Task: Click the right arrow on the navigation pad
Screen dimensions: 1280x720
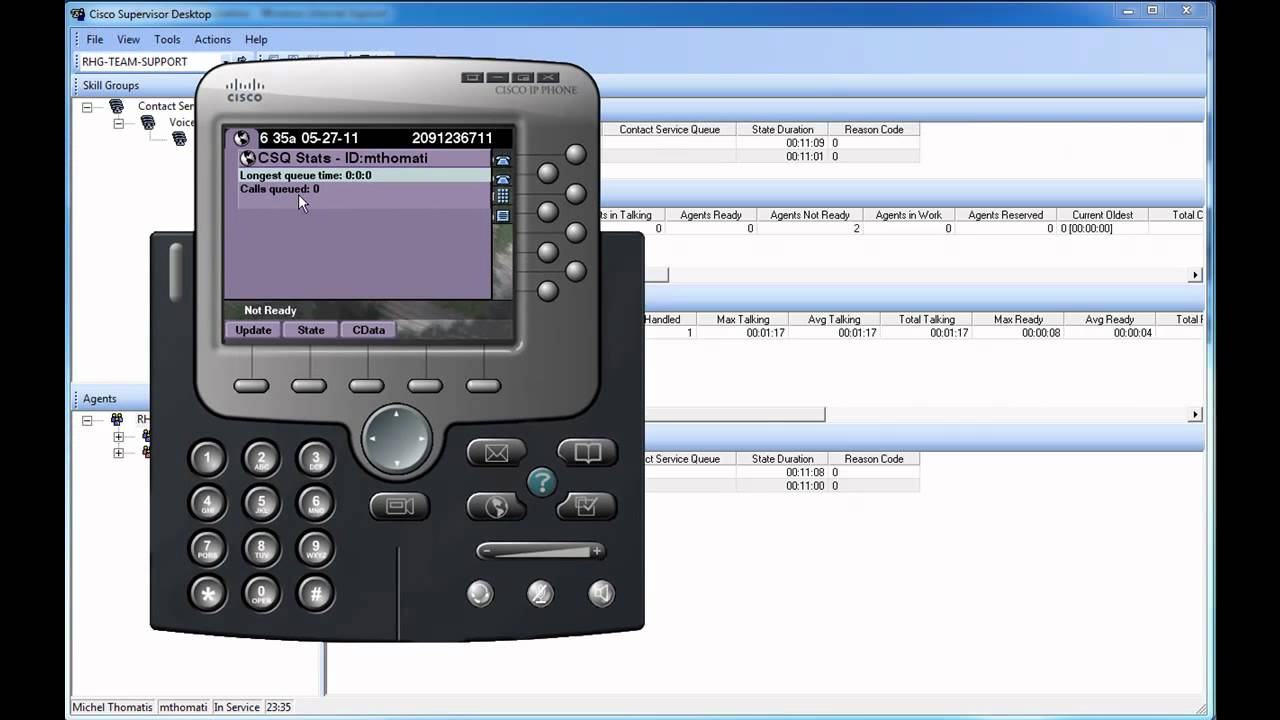Action: pos(422,438)
